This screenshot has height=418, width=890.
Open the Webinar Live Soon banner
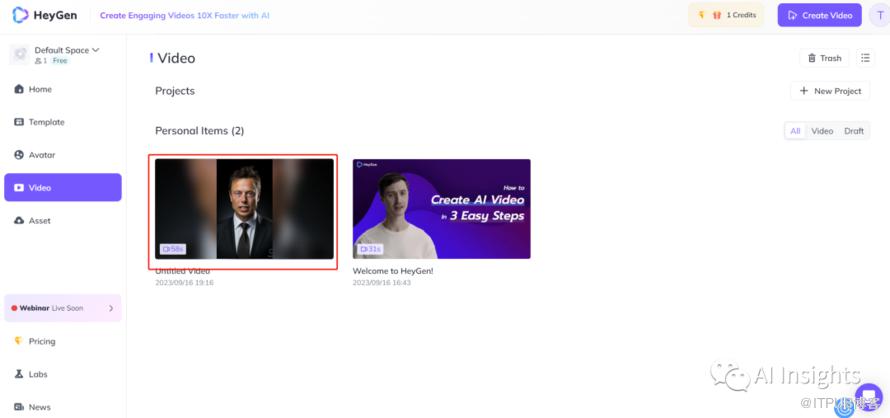[62, 308]
